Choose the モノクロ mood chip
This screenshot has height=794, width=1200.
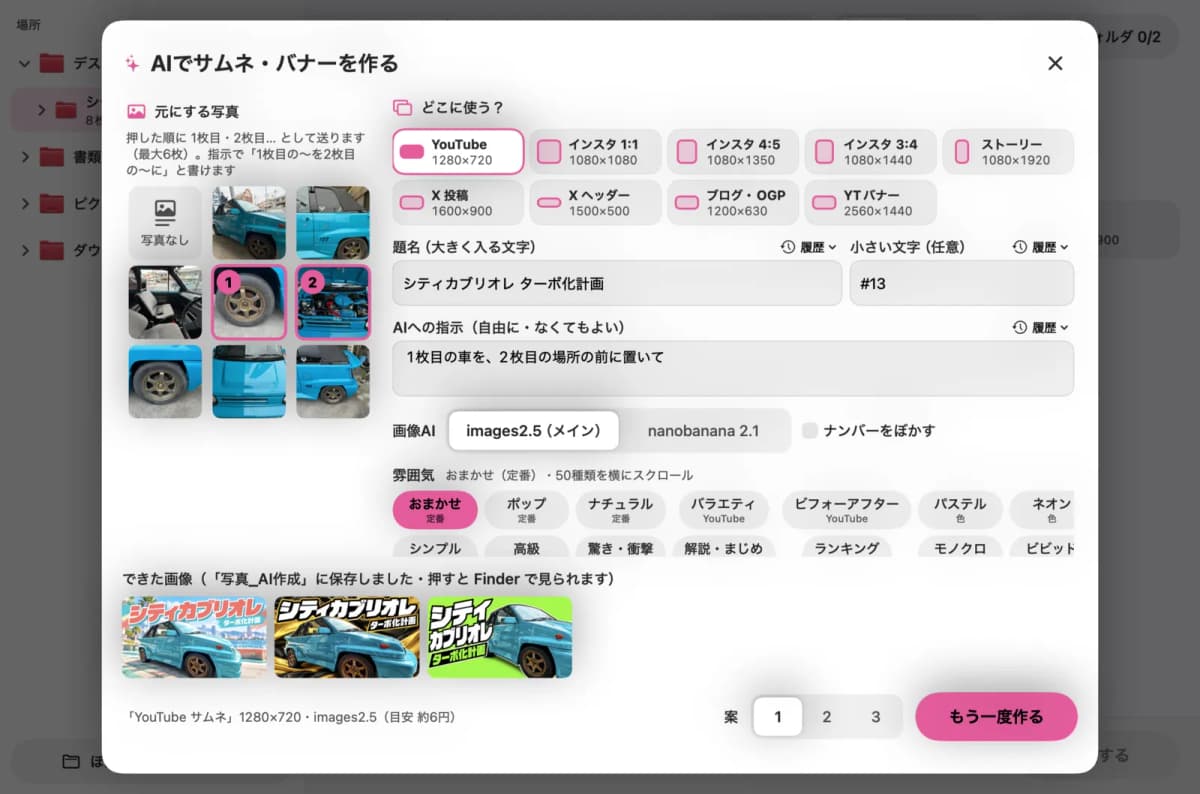pyautogui.click(x=960, y=548)
